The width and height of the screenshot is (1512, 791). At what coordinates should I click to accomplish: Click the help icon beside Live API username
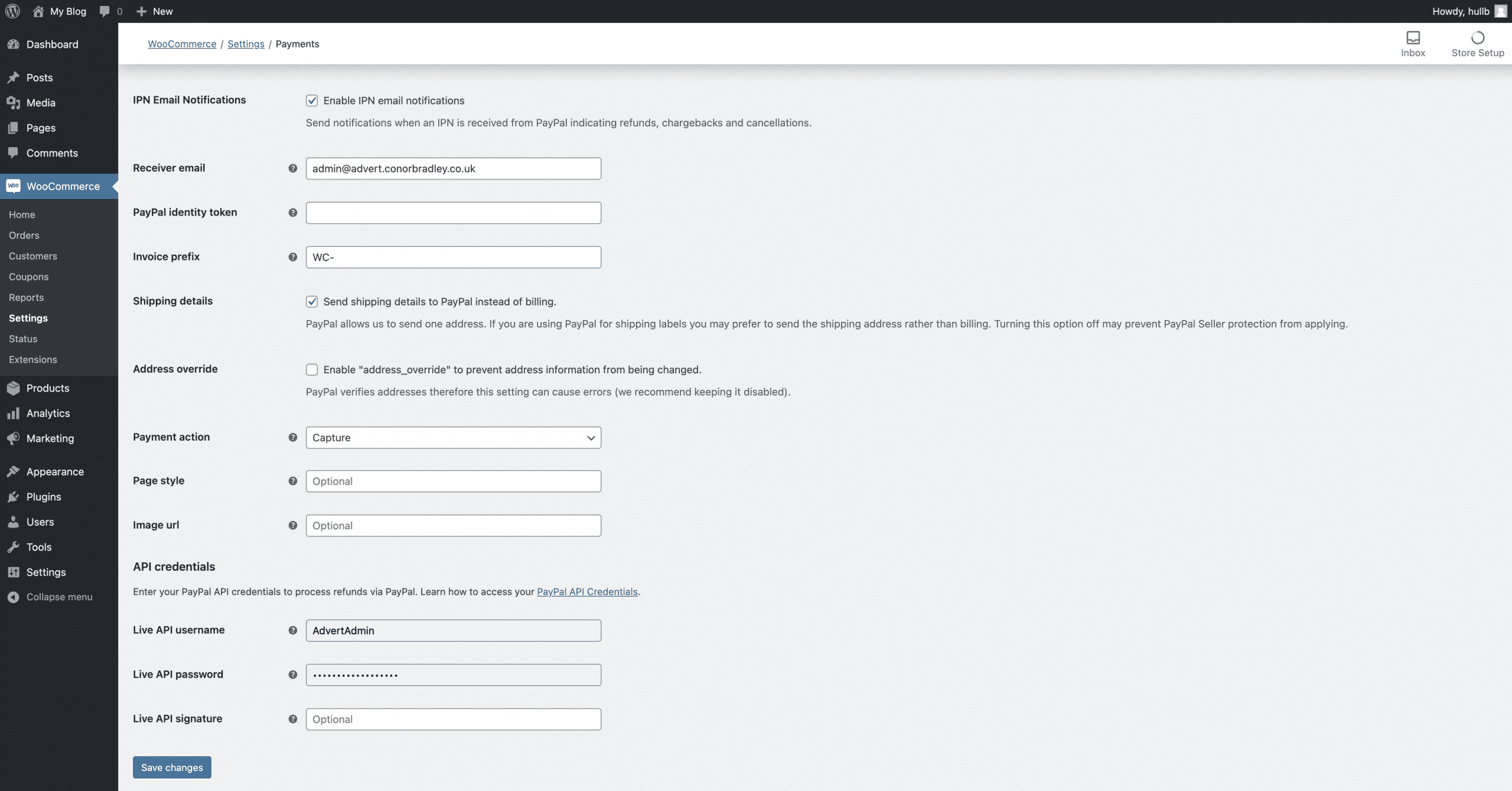(x=292, y=630)
